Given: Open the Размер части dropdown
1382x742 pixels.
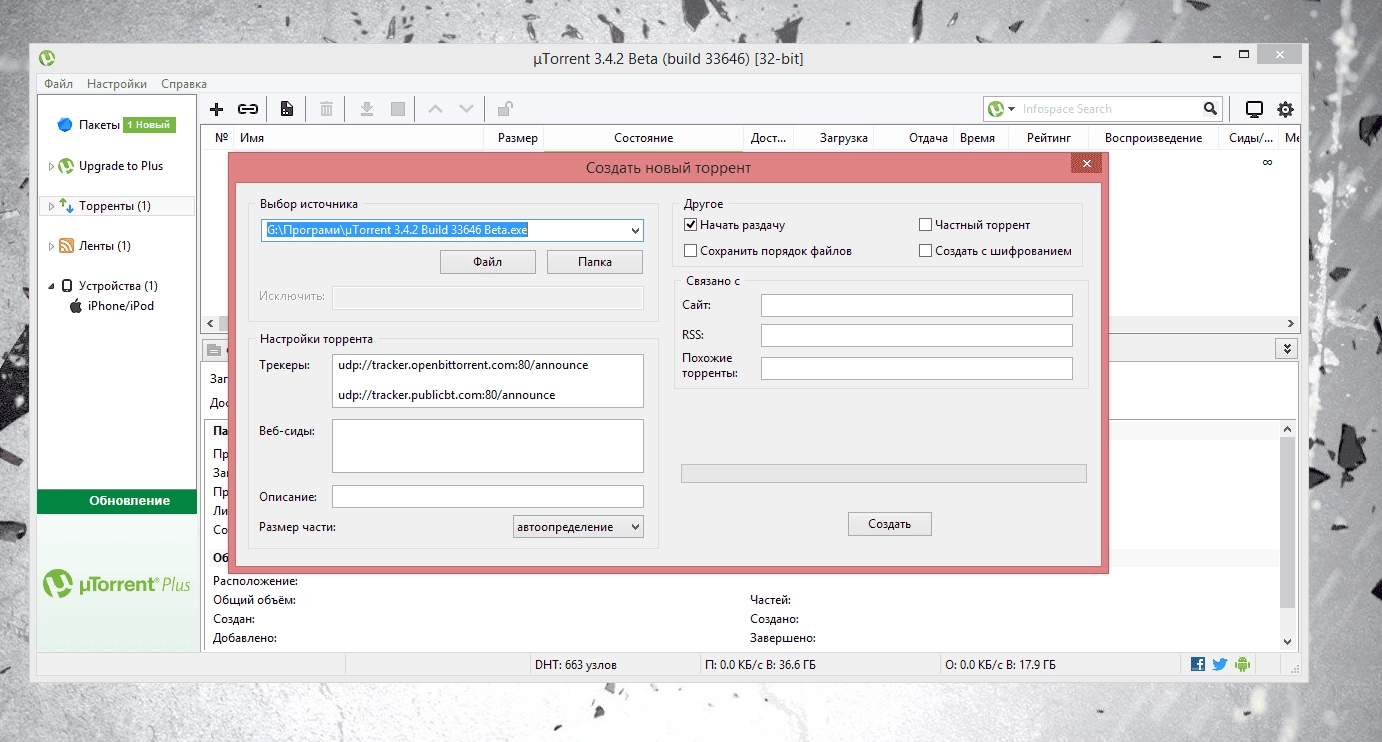Looking at the screenshot, I should tap(578, 526).
